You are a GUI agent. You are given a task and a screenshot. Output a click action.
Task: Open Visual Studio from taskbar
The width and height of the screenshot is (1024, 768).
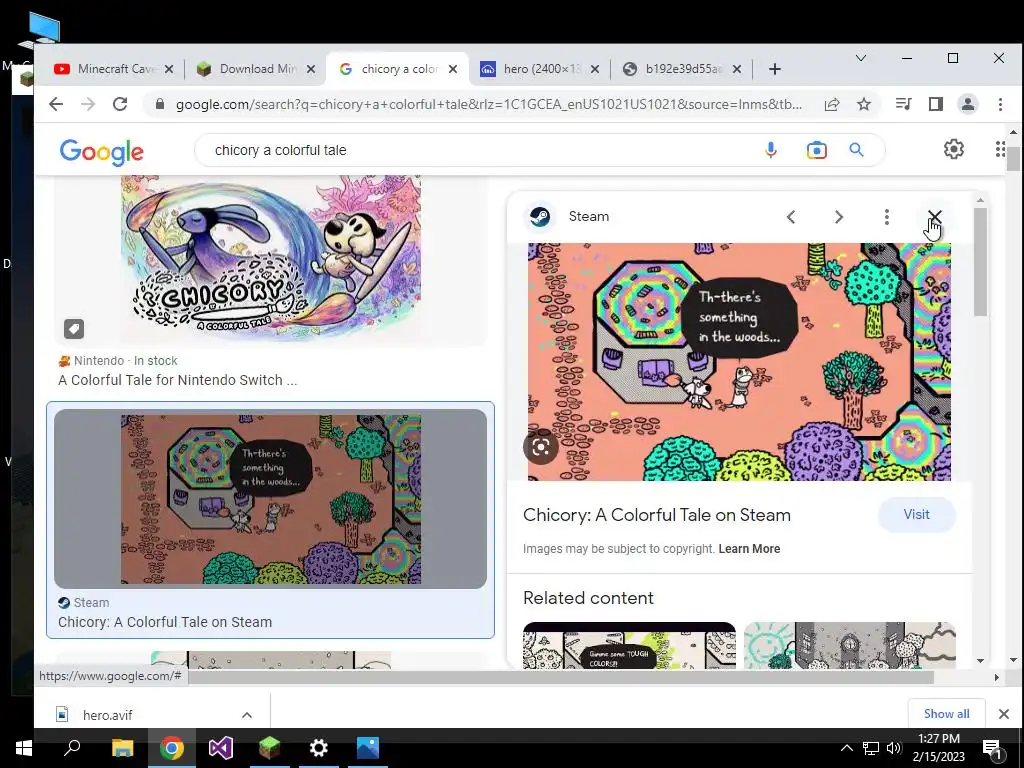tap(221, 748)
